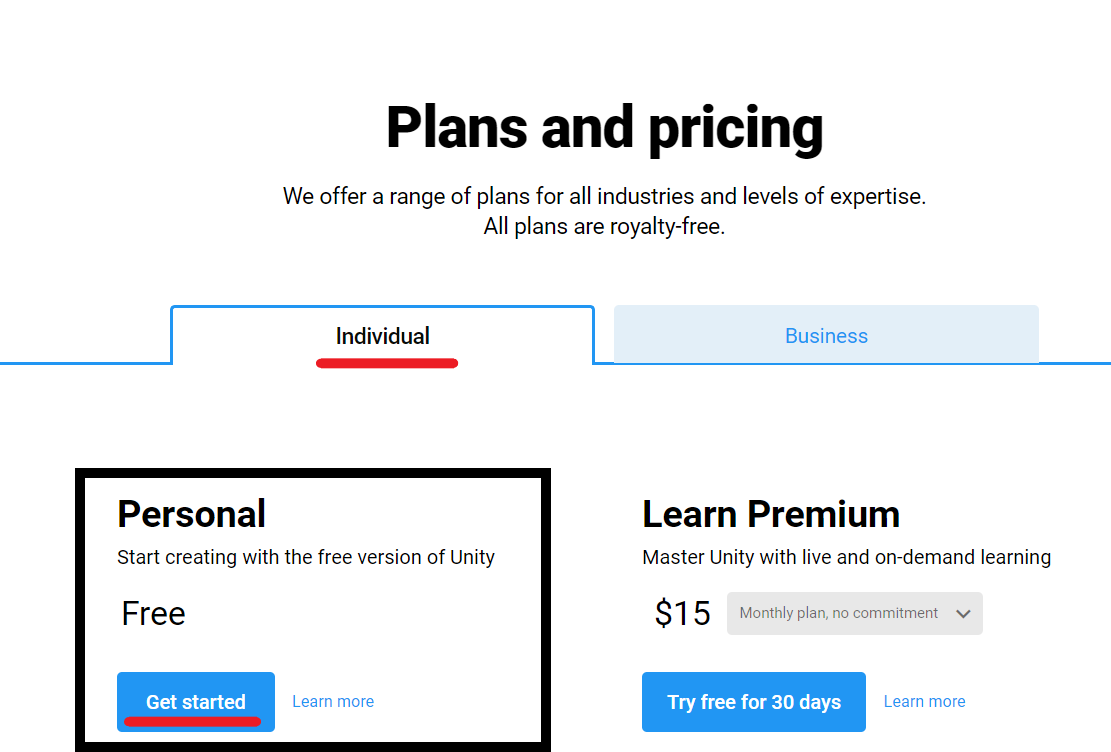
Task: Click the Free price label
Action: point(154,613)
